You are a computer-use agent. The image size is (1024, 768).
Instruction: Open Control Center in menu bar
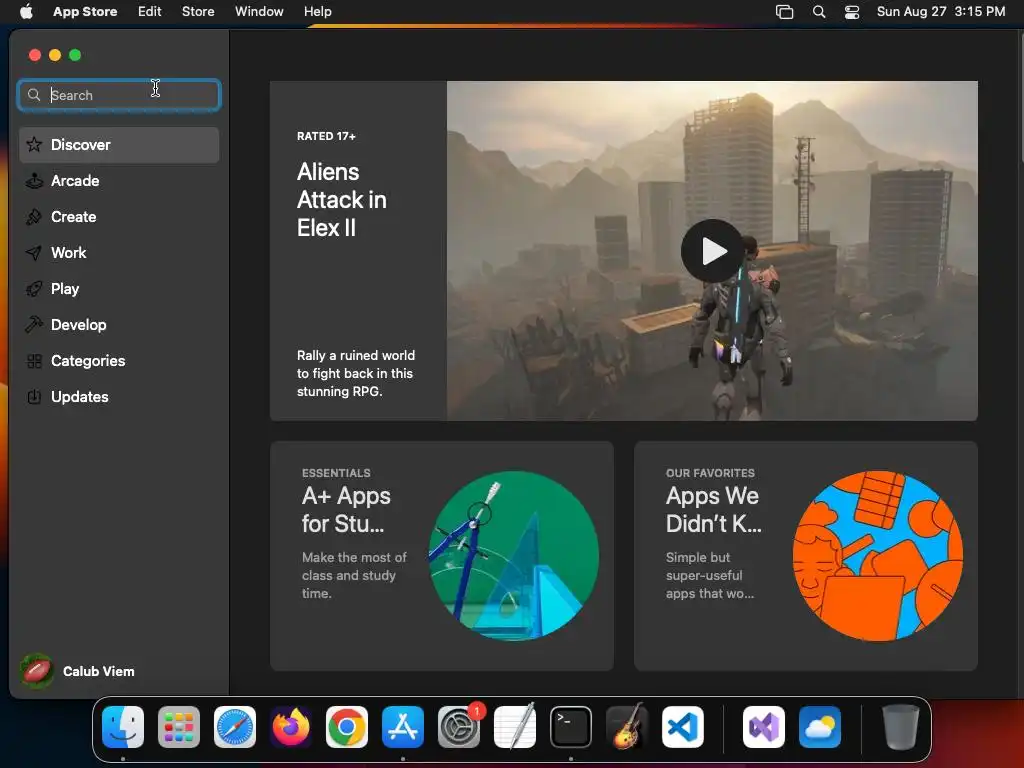coord(852,12)
